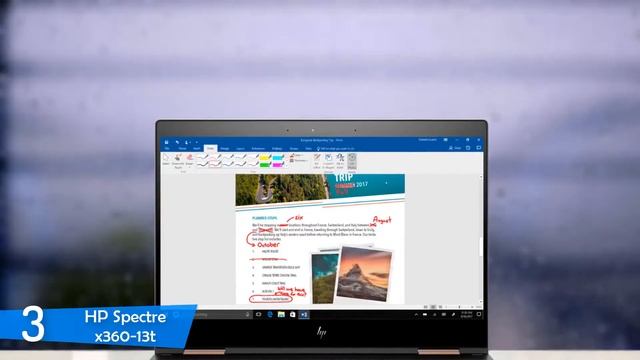This screenshot has height=360, width=640.
Task: Open File Explorer from the taskbar
Action: [x=281, y=315]
